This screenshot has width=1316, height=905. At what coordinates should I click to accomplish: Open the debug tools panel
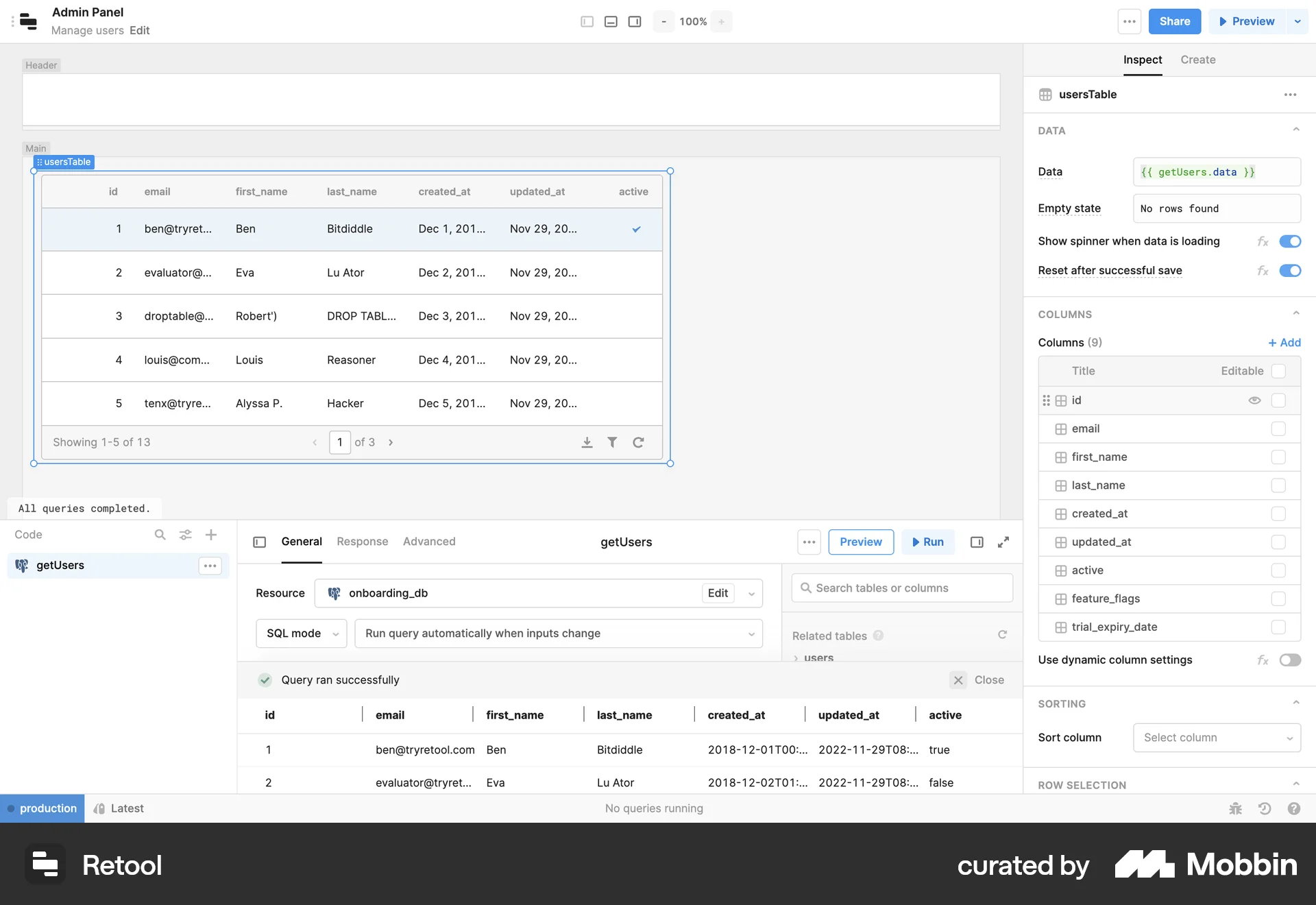click(x=1235, y=808)
